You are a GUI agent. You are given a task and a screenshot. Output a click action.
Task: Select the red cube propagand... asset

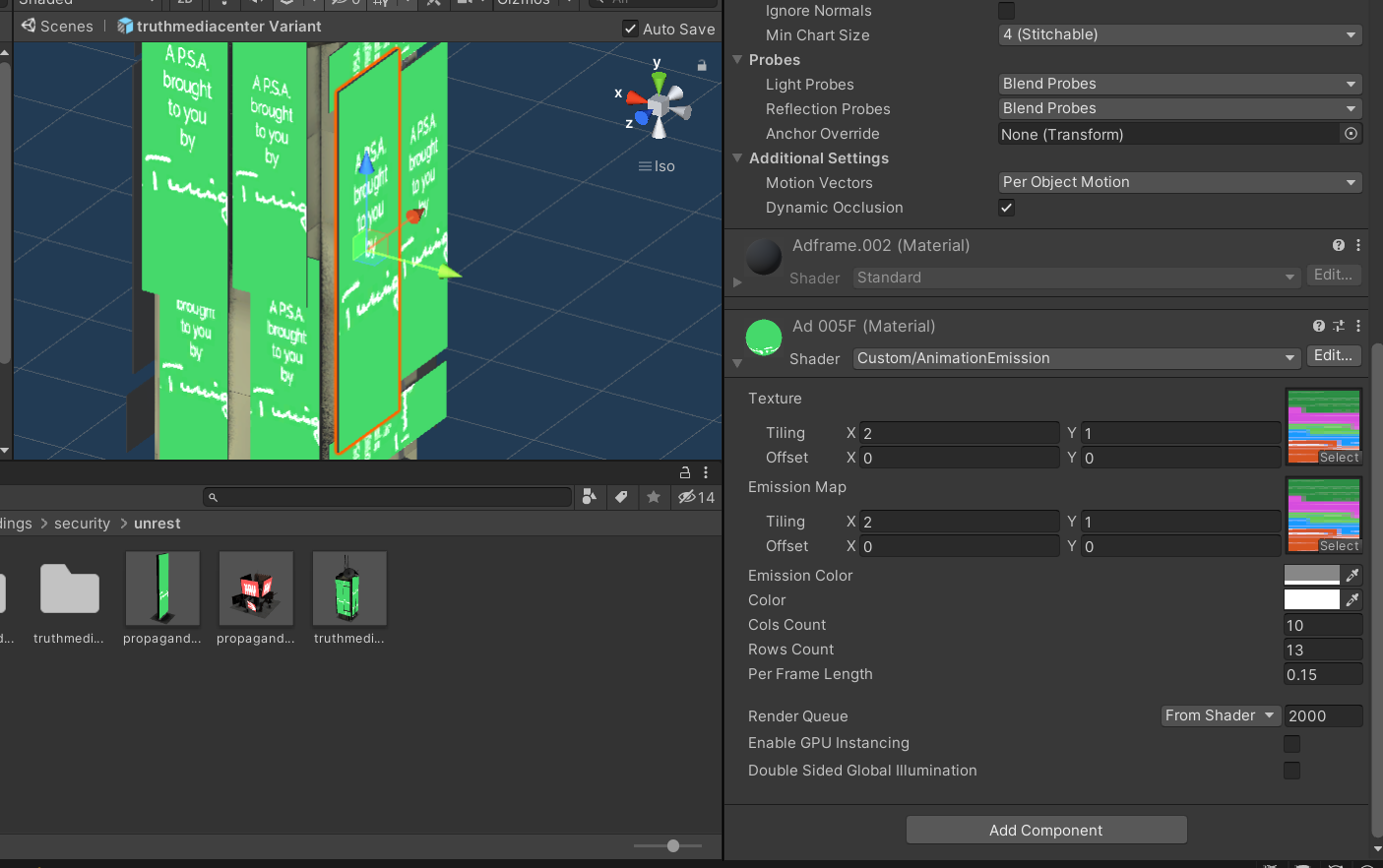pos(256,598)
